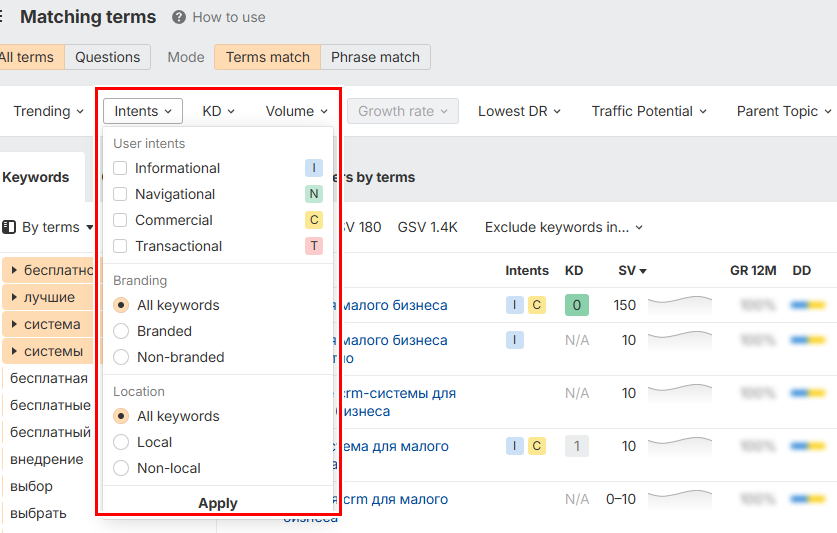Click the Commercial C badge in dropdown
Screen dimensions: 837x533
pyautogui.click(x=314, y=220)
